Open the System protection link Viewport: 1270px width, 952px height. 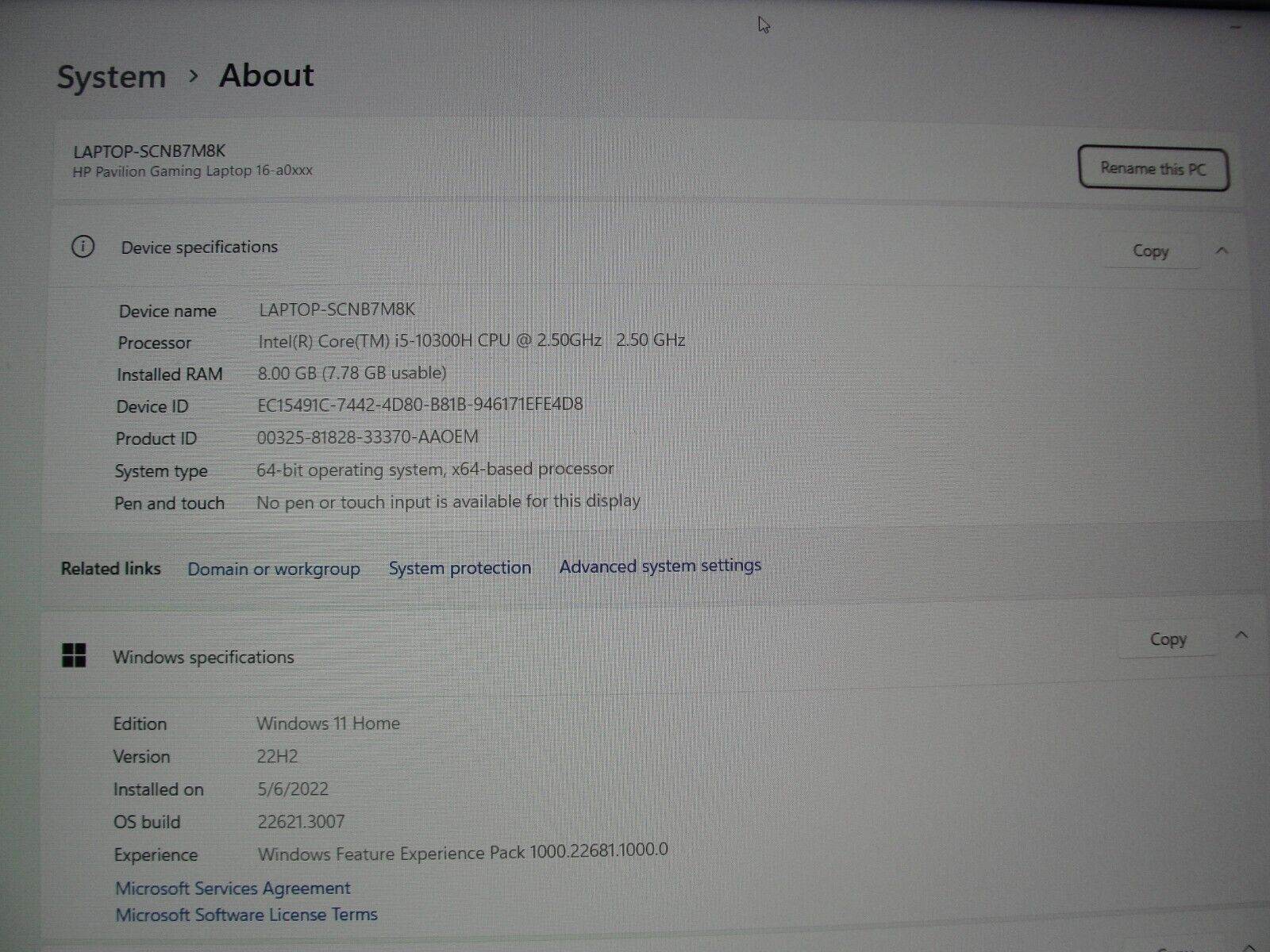click(460, 568)
